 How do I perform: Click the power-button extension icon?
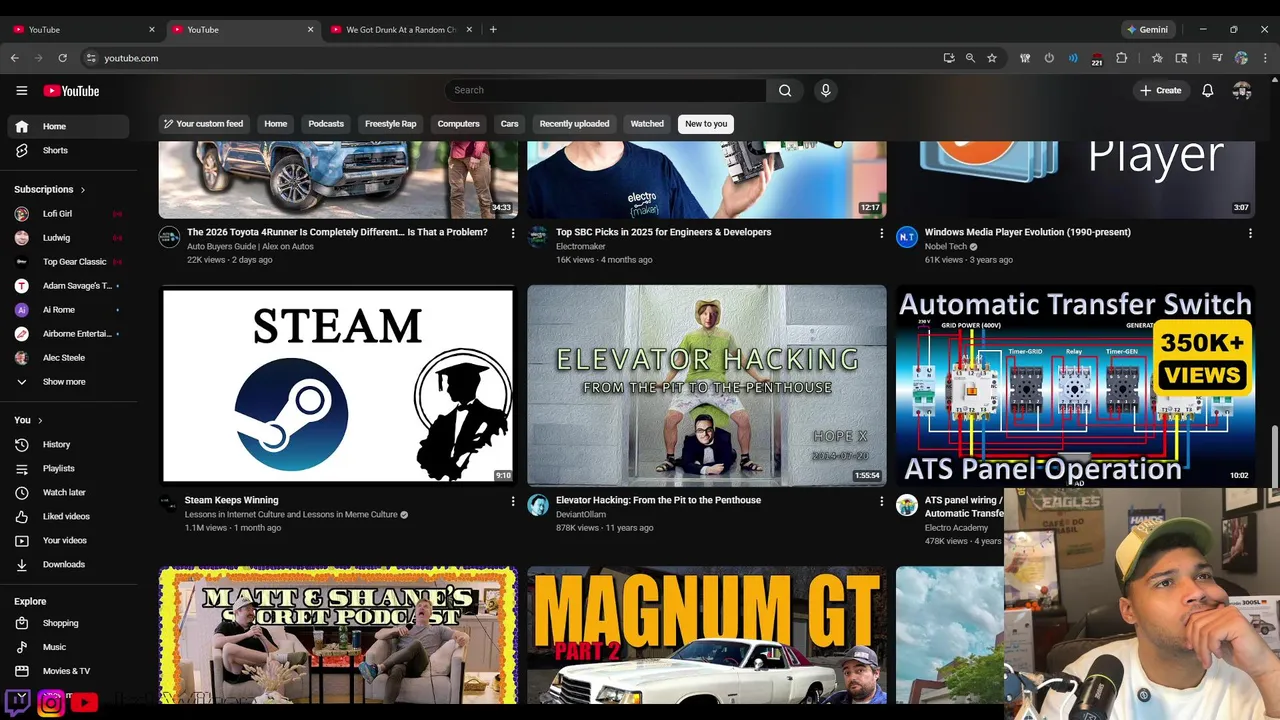click(x=1049, y=58)
